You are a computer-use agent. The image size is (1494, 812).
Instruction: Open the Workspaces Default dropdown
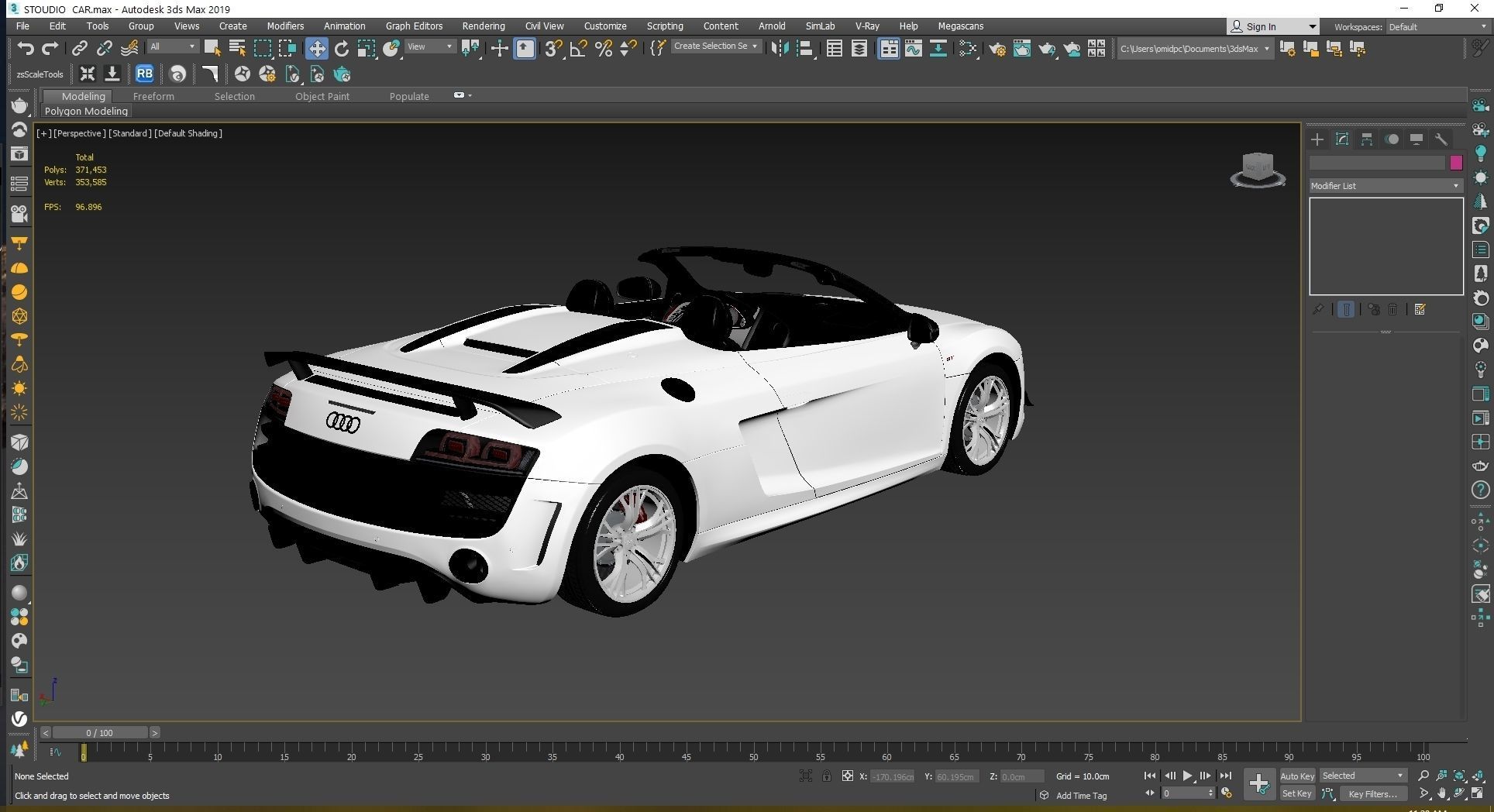[x=1437, y=26]
